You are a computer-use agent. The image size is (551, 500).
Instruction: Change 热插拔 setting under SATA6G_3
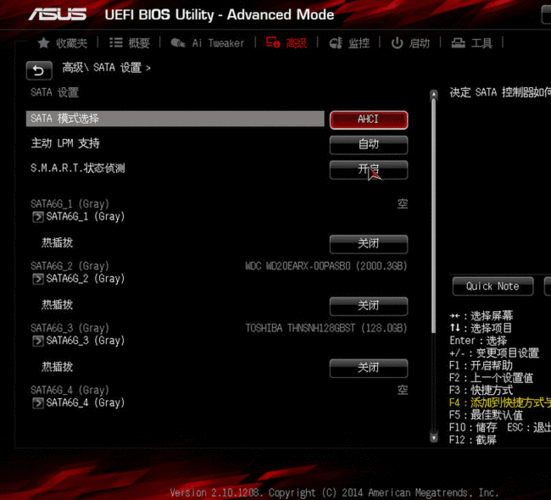pos(369,368)
